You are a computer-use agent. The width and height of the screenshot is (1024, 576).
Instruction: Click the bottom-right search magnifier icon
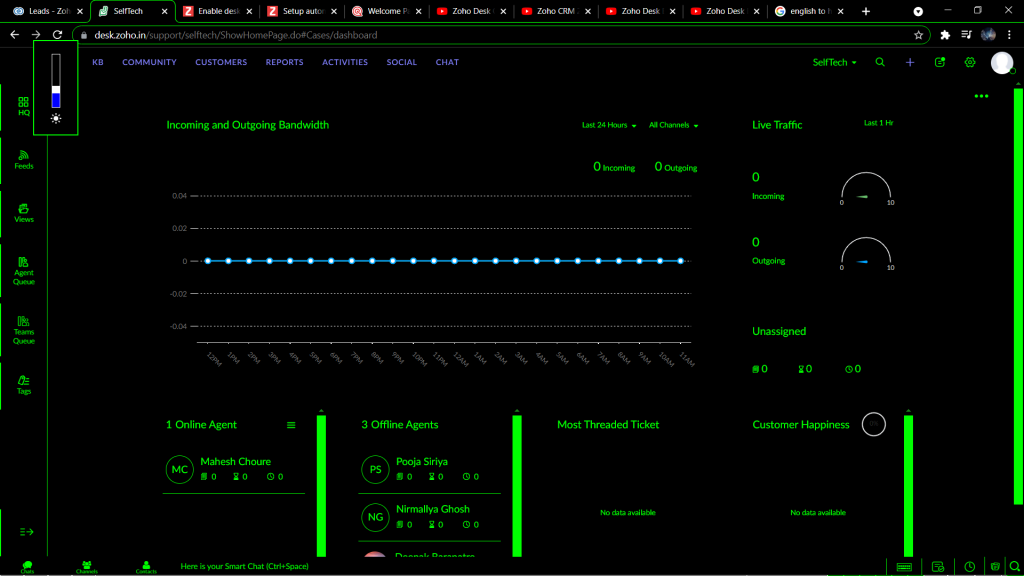click(1014, 567)
